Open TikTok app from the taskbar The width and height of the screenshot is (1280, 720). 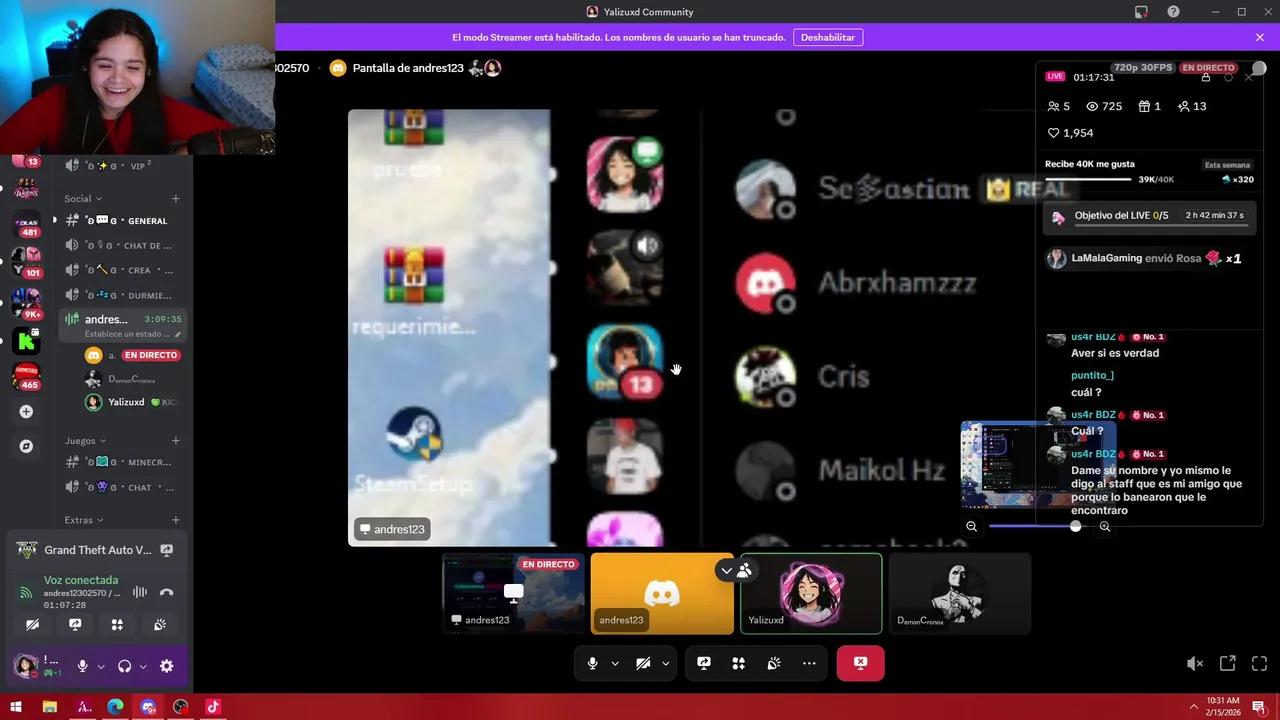[213, 707]
